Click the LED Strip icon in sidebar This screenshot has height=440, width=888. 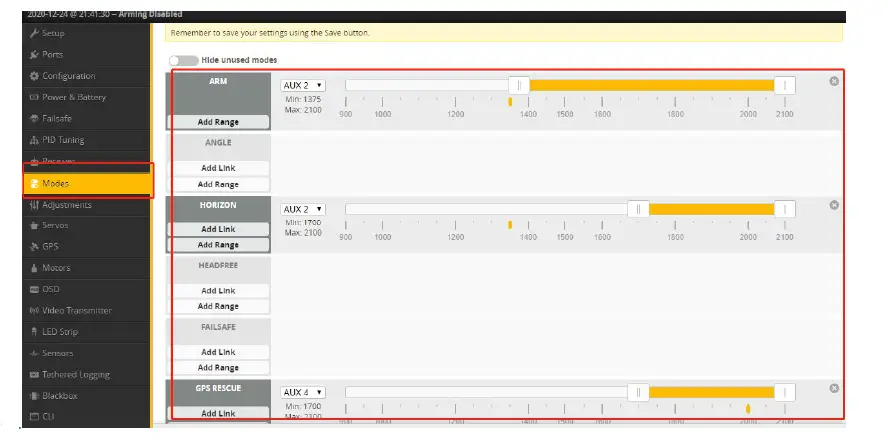tap(34, 332)
